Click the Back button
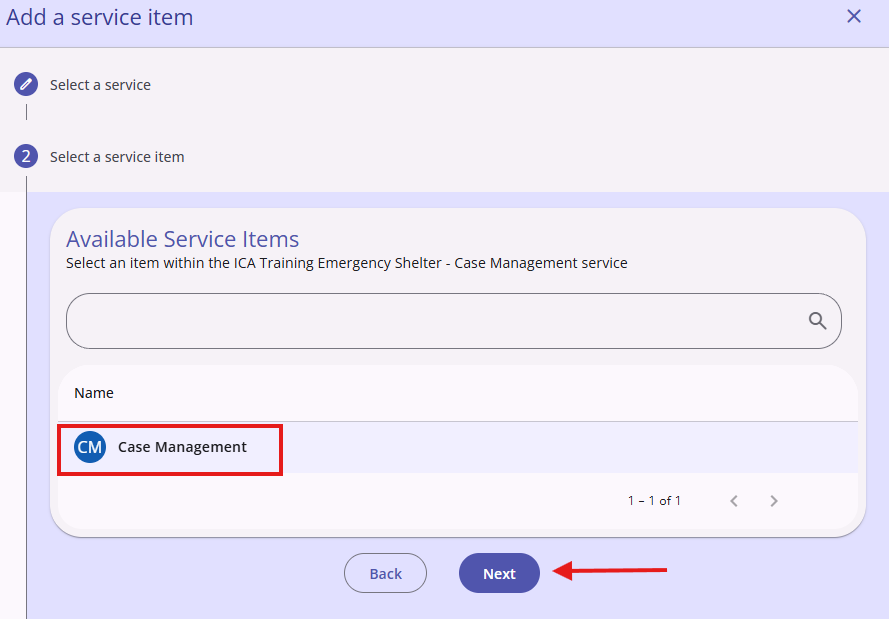889x619 pixels. pos(386,574)
